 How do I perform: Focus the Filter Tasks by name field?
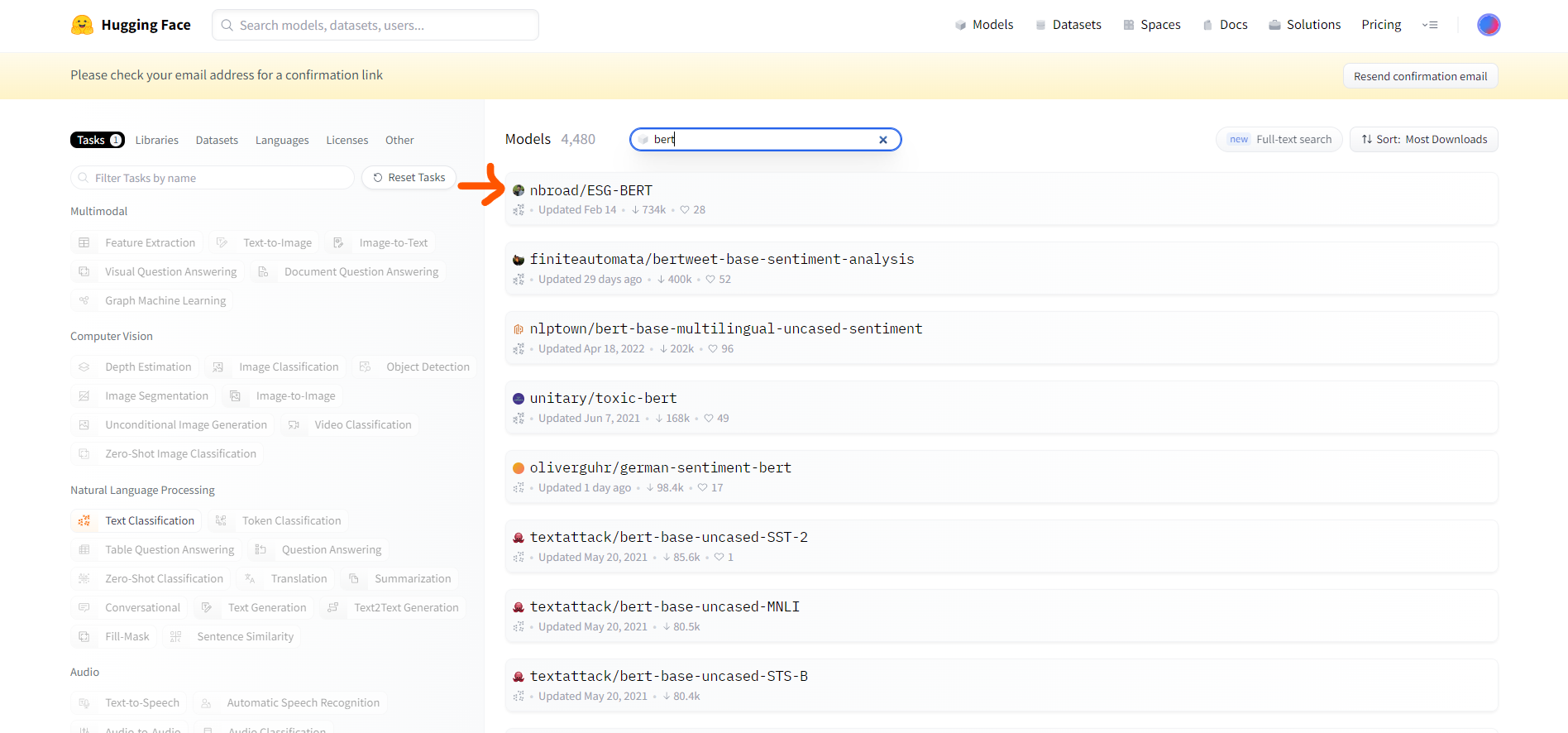tap(213, 178)
